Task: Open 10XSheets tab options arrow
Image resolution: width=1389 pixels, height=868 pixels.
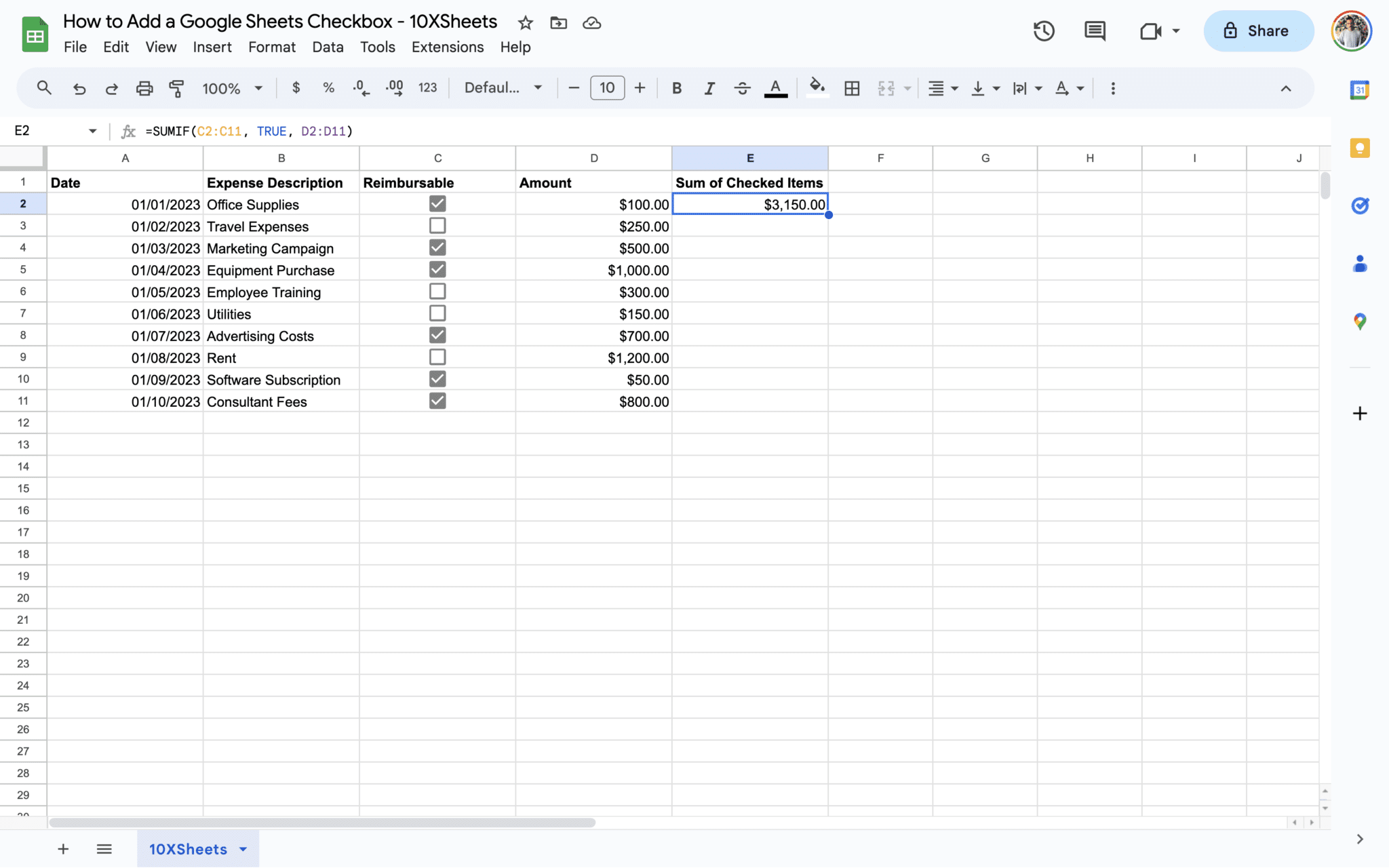Action: point(243,849)
